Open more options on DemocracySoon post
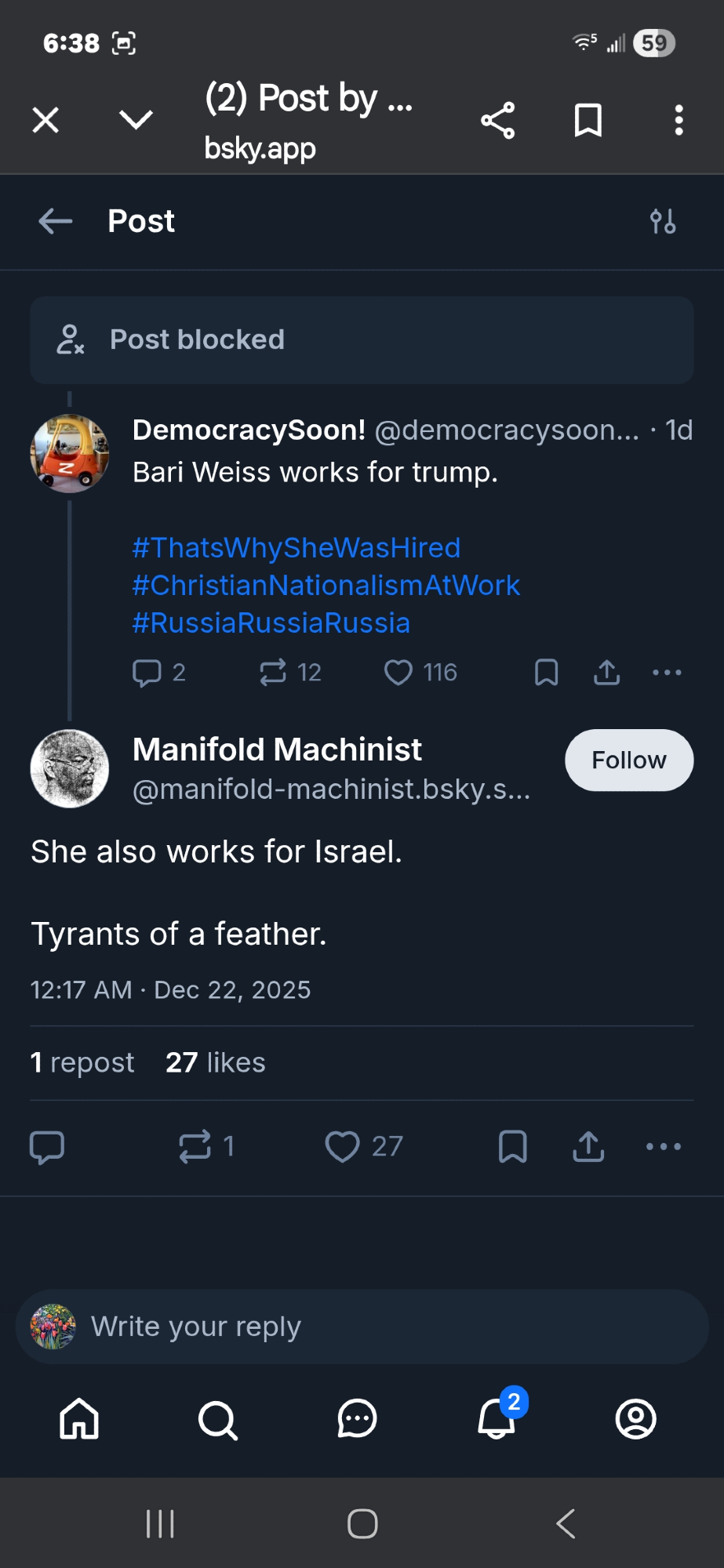 pyautogui.click(x=667, y=673)
